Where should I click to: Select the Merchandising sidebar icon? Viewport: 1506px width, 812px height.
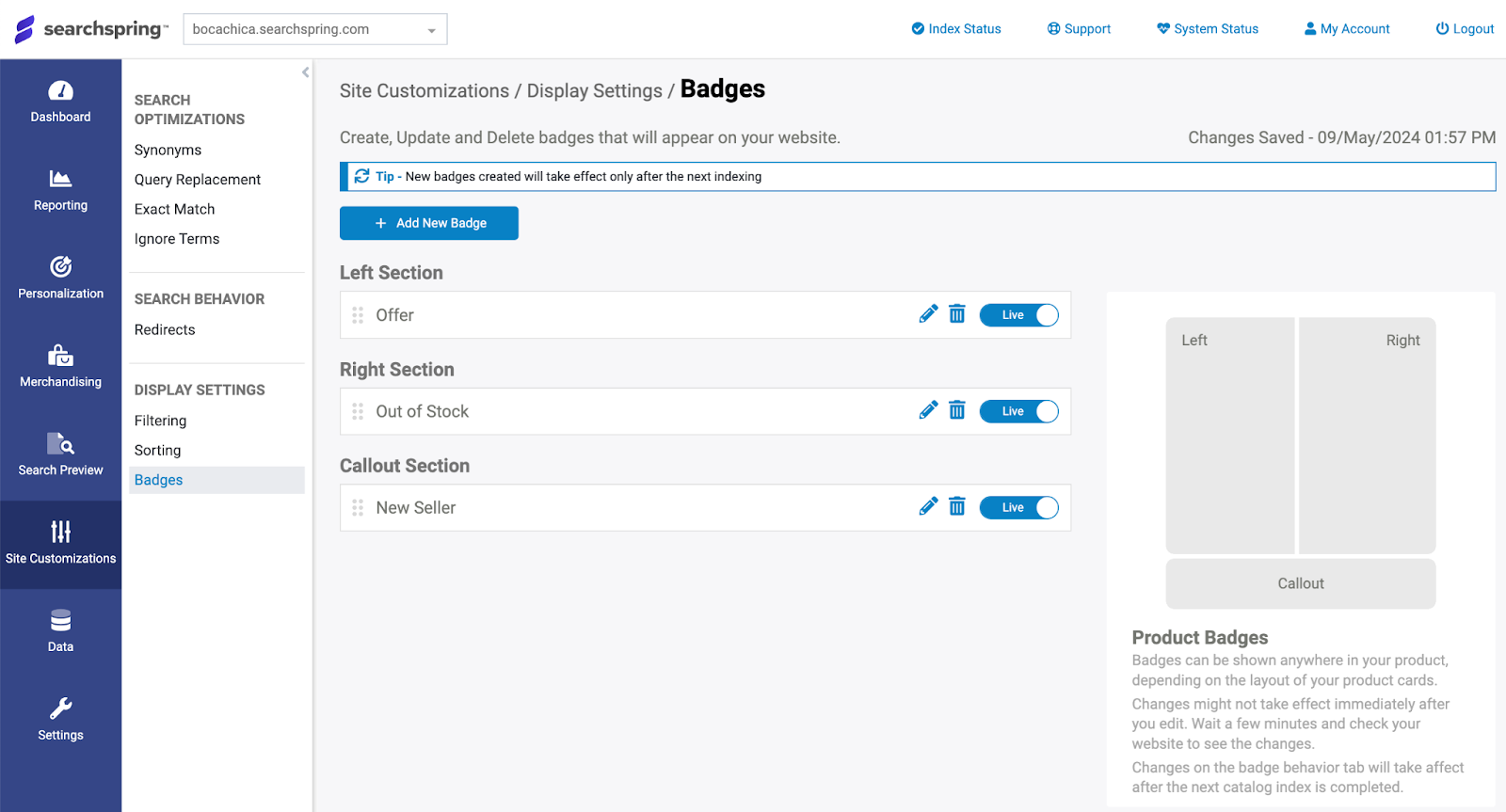60,367
